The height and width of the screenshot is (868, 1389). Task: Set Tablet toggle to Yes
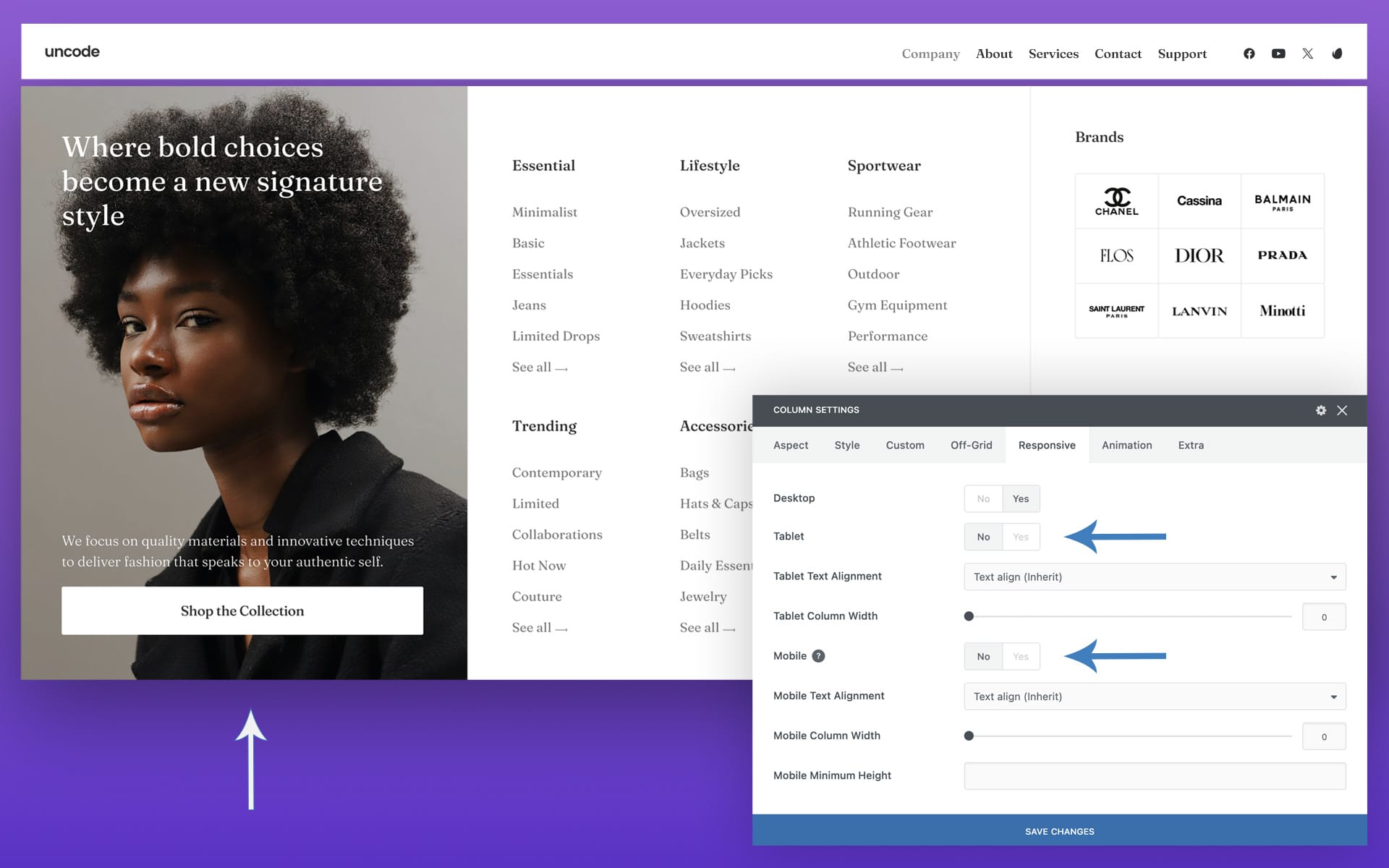1021,537
